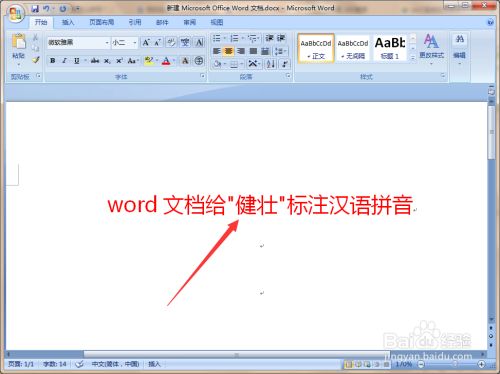Image resolution: width=500 pixels, height=374 pixels.
Task: Toggle bold formatting
Action: tap(52, 61)
